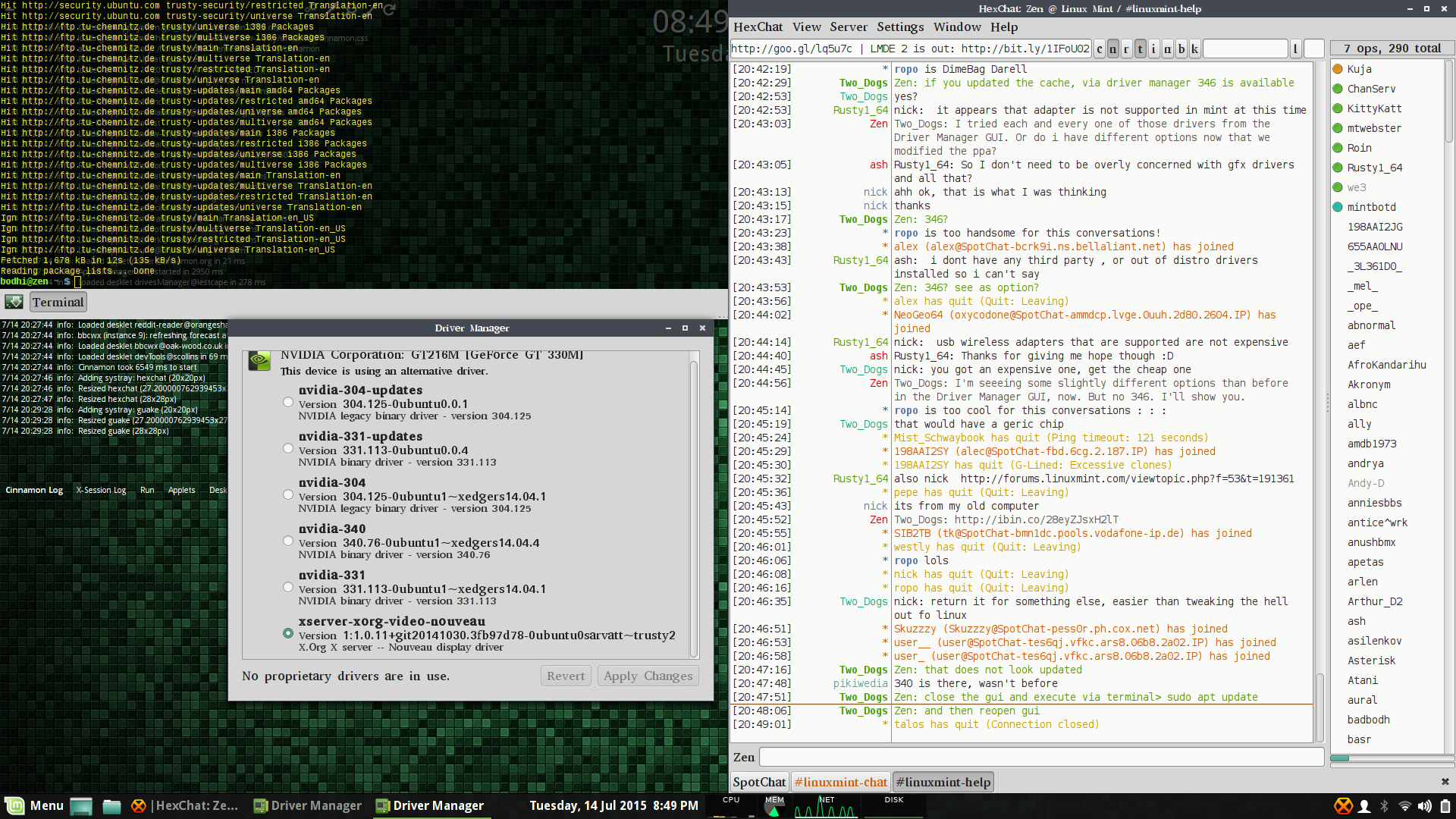Screen dimensions: 1456x819
Task: Toggle channel mode 'r' button in HexChat
Action: (1126, 49)
